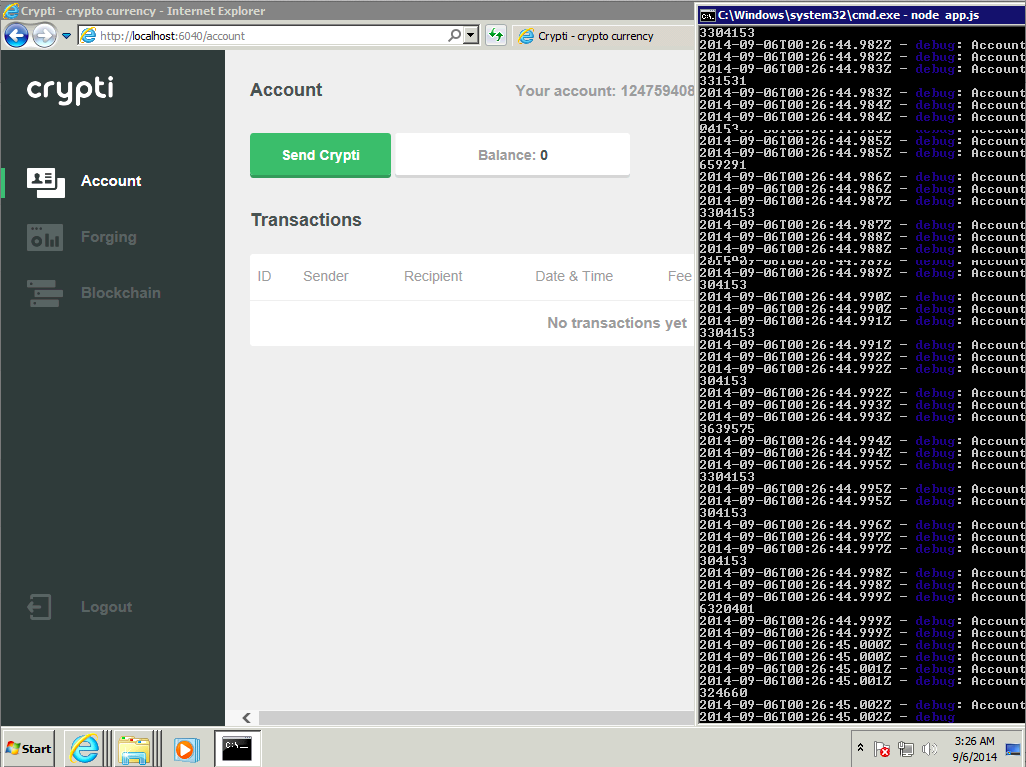Viewport: 1026px width, 767px height.
Task: Select Blockchain in the sidebar menu
Action: pyautogui.click(x=121, y=293)
